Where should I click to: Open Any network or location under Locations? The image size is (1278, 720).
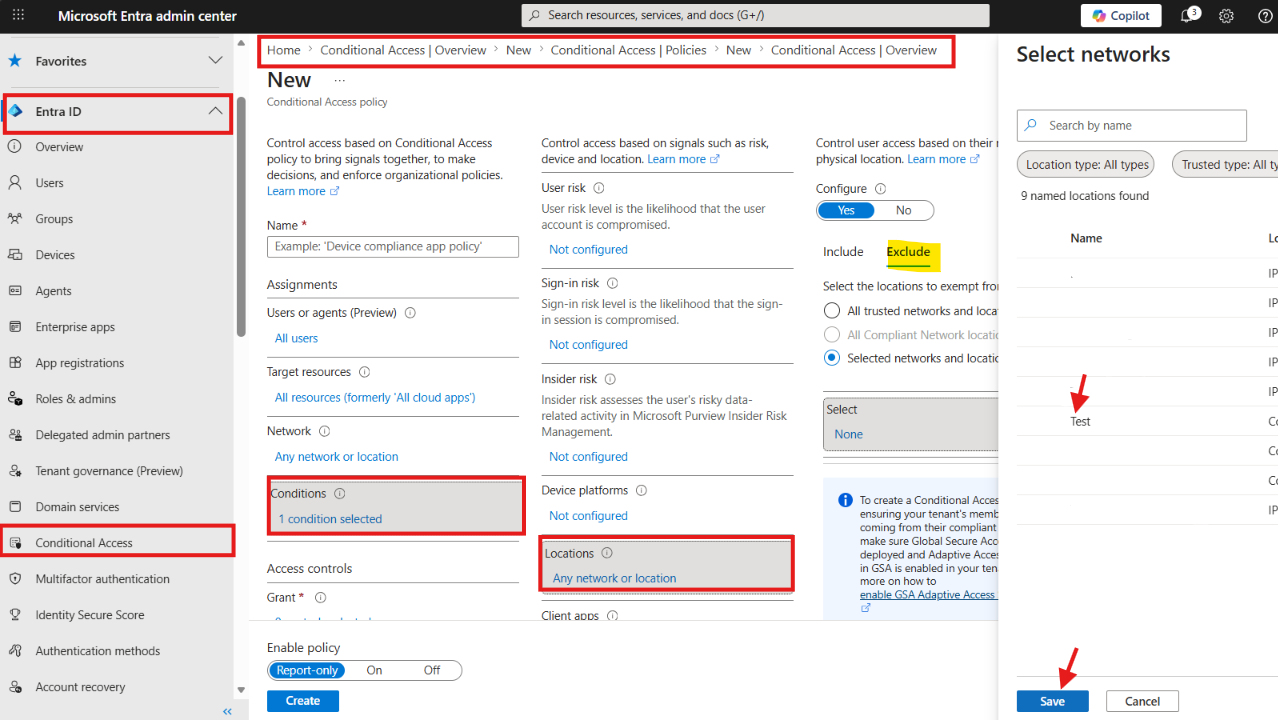click(x=614, y=578)
